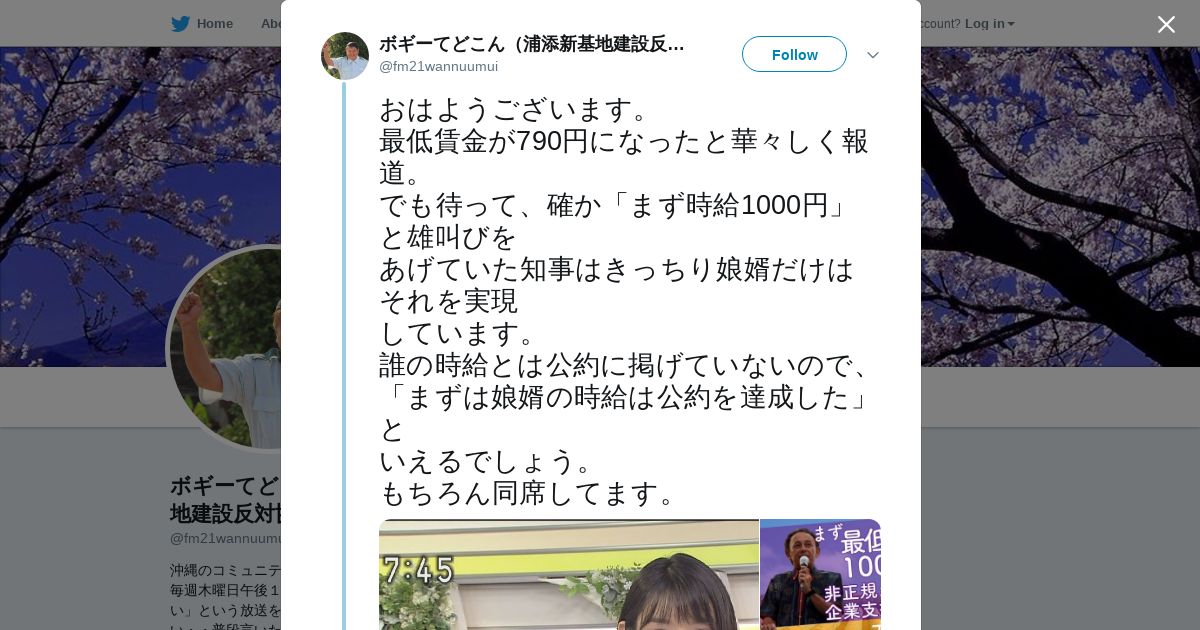Viewport: 1200px width, 630px height.
Task: View the large profile photo behind the overlay
Action: click(225, 349)
